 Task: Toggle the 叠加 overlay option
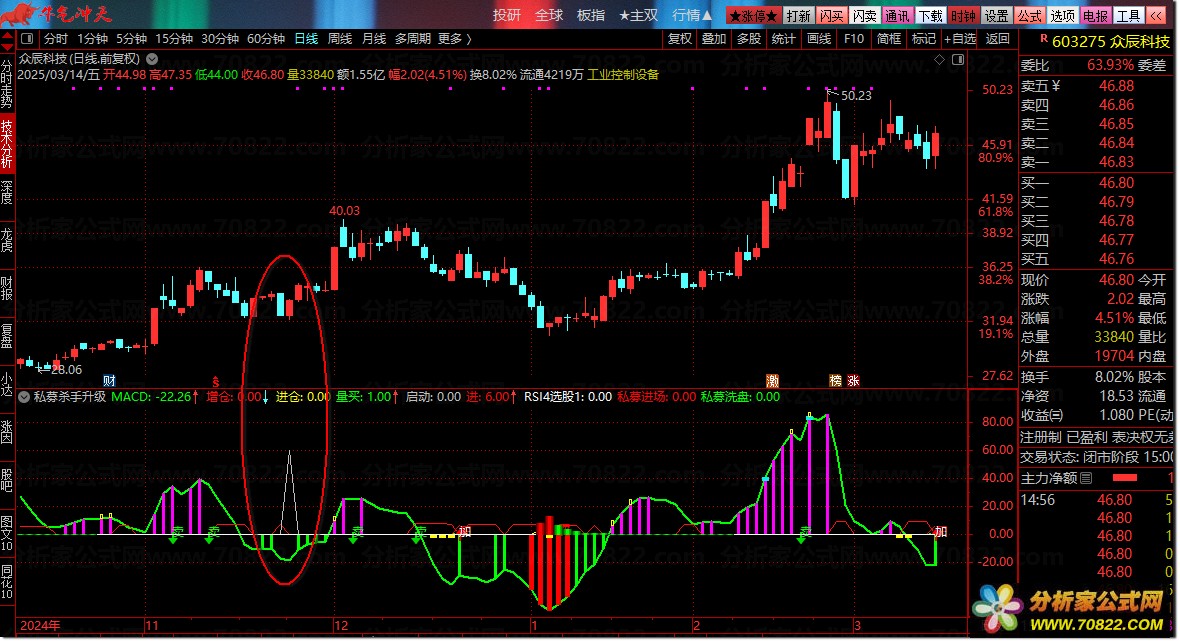[714, 39]
